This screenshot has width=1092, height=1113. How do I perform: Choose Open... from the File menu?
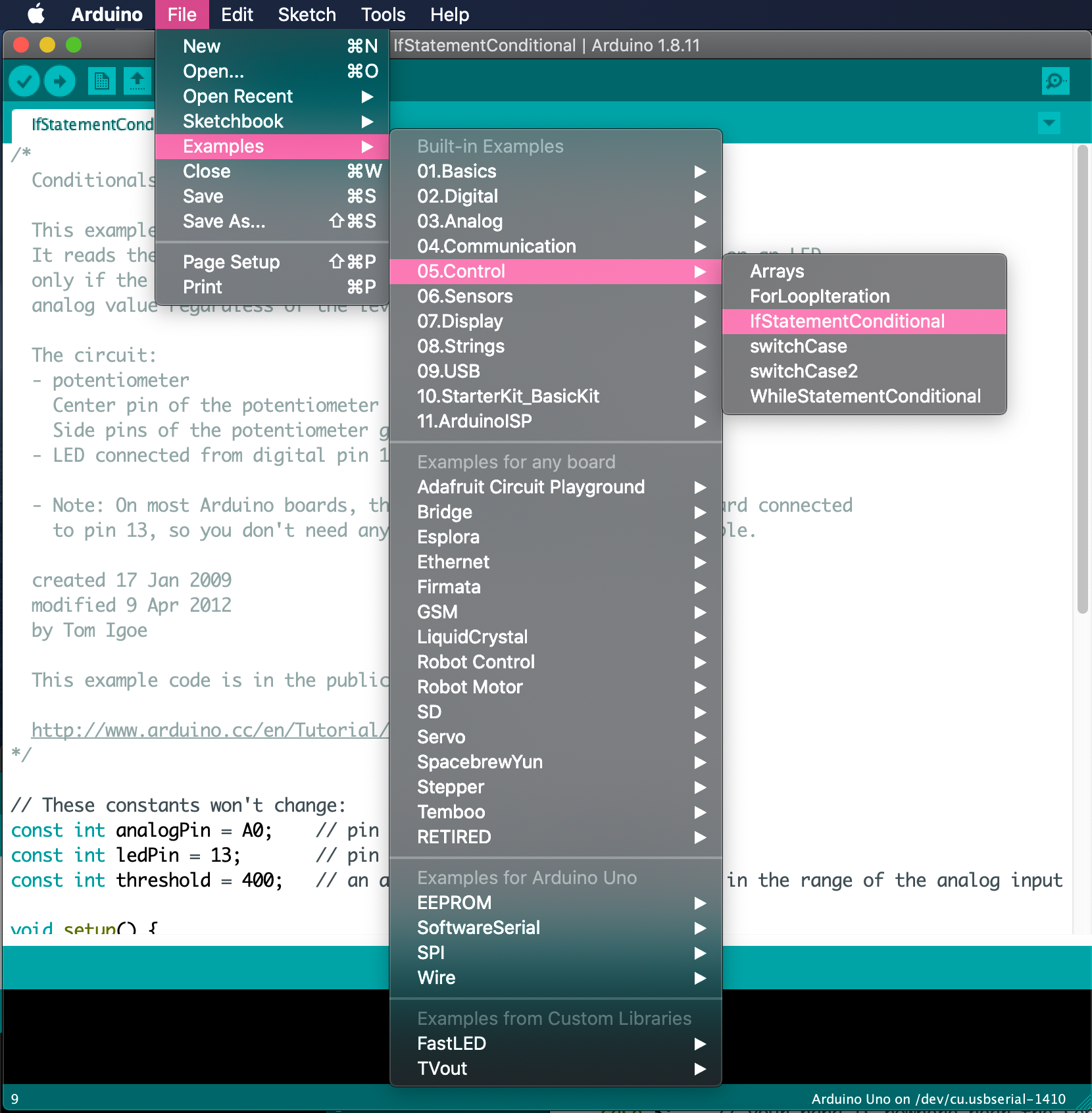[x=272, y=71]
